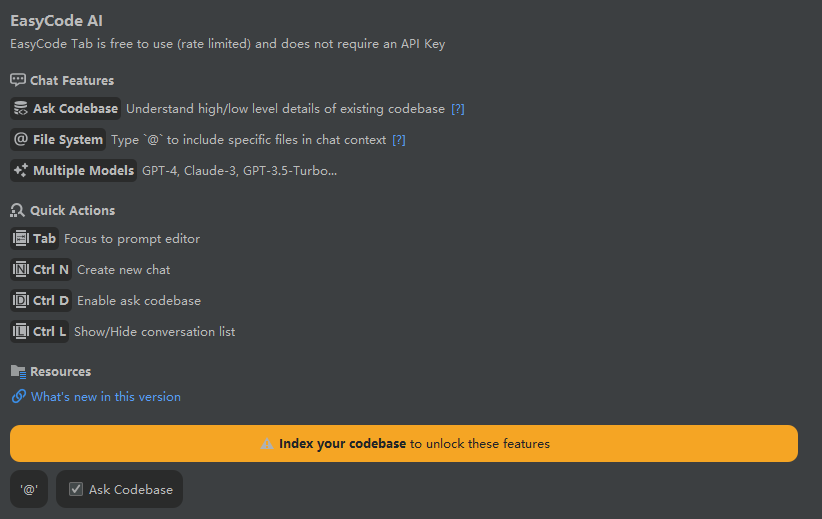
Task: Click the N key icon in Ctrl N badge
Action: pyautogui.click(x=21, y=269)
